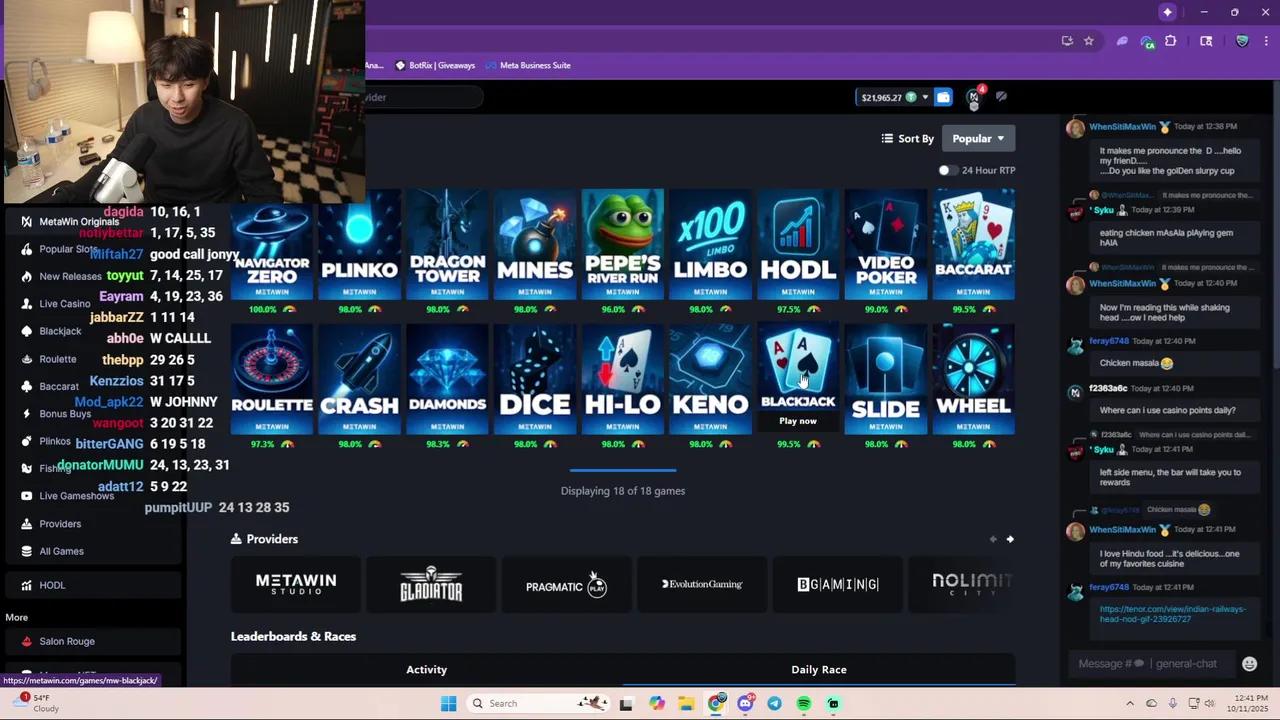Viewport: 1280px width, 720px height.
Task: Switch to the Activity tab
Action: click(x=427, y=670)
